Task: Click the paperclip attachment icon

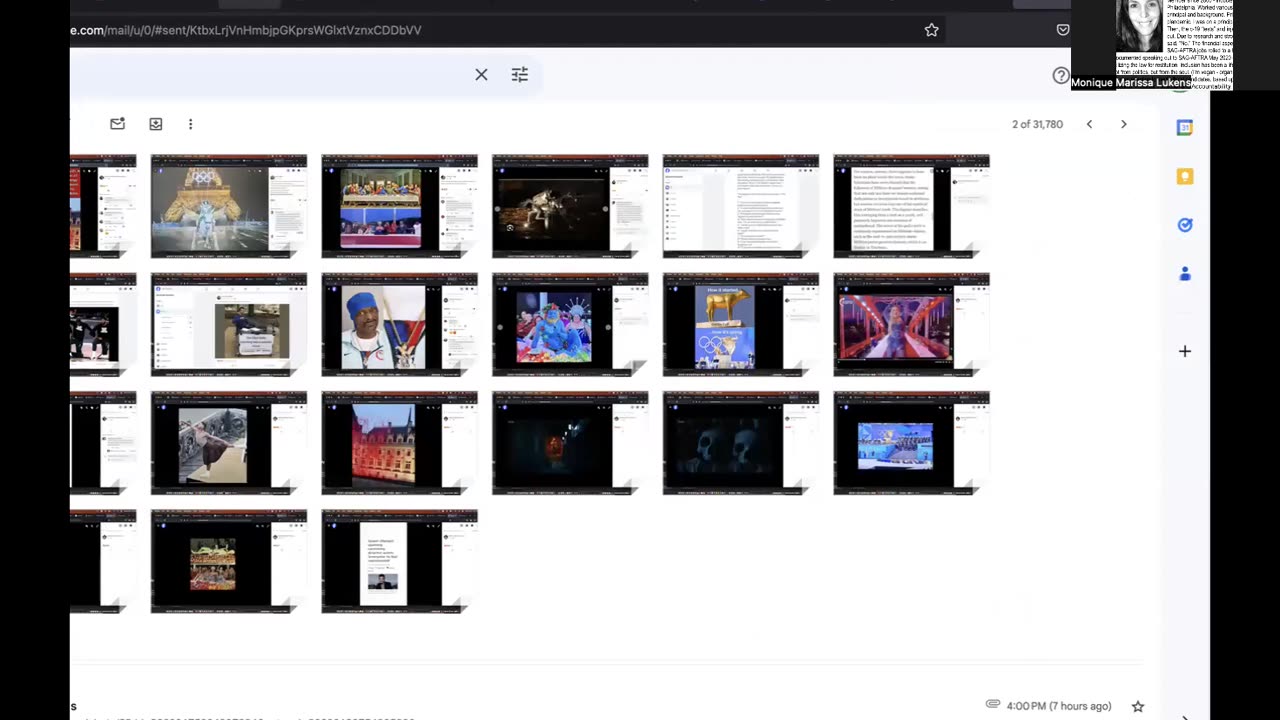Action: point(993,704)
